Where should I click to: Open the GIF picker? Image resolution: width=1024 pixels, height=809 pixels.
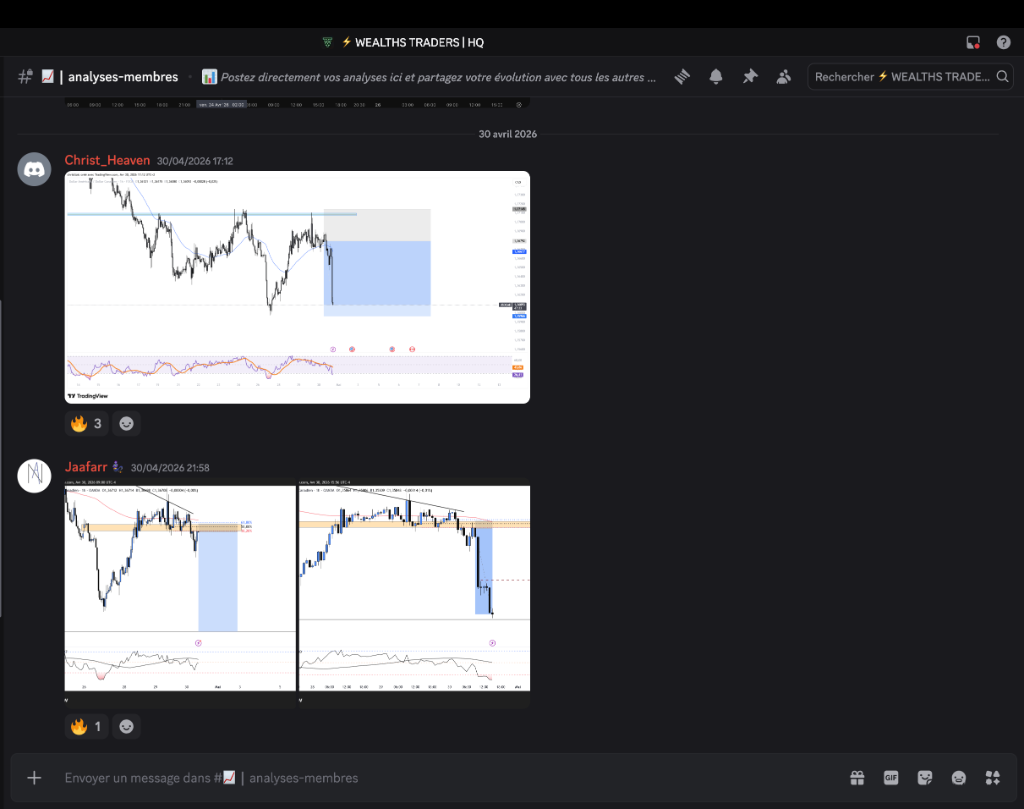(891, 778)
